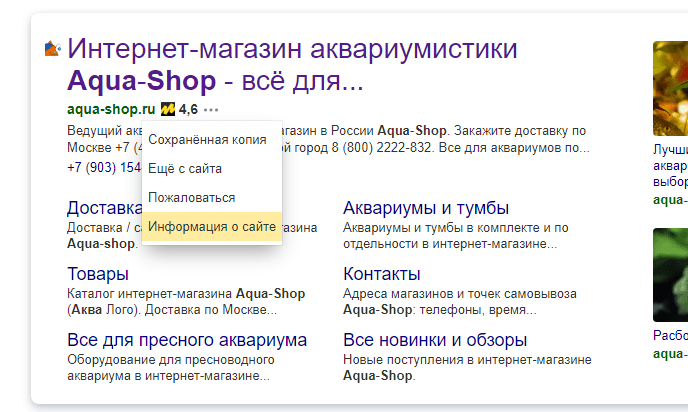Click the 8 (800) 2222-832 snippet text
This screenshot has height=412, width=688.
[x=381, y=147]
